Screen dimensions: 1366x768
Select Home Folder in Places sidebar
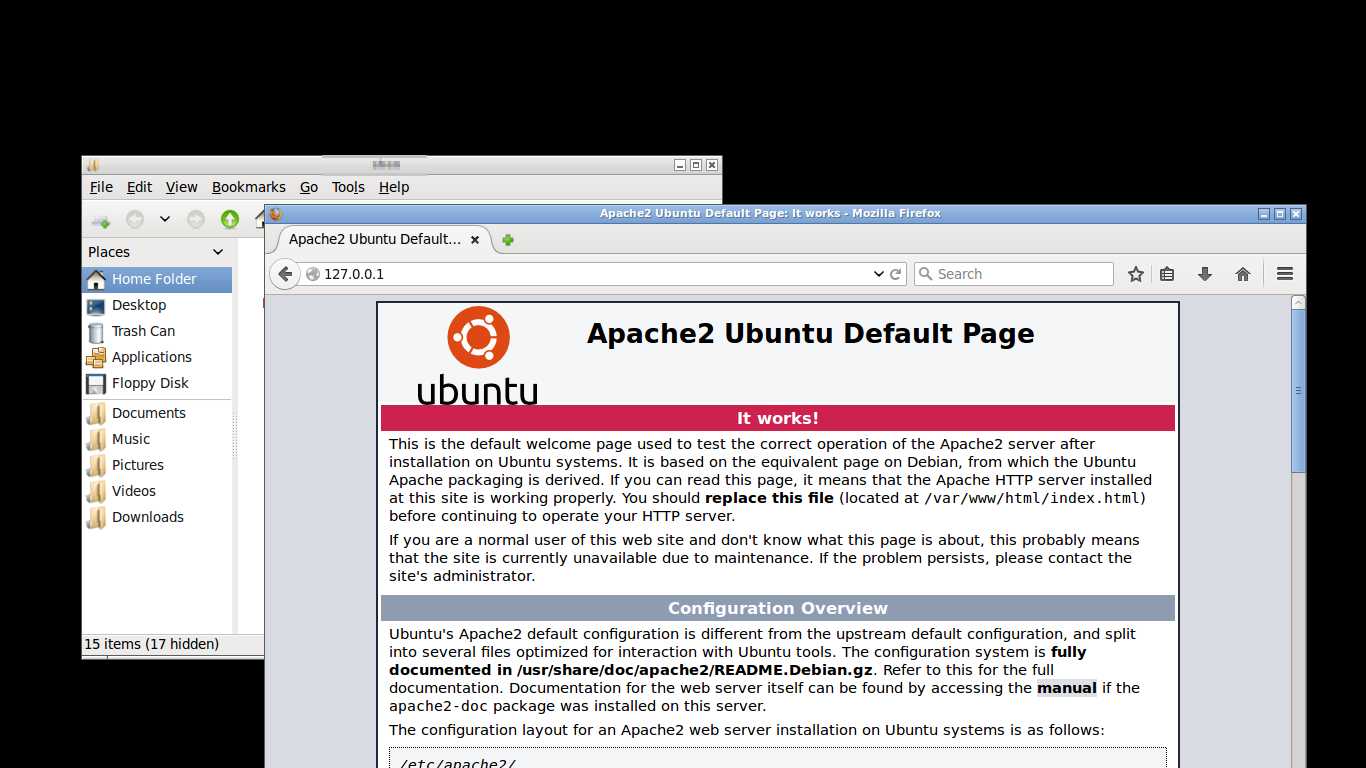click(x=157, y=279)
